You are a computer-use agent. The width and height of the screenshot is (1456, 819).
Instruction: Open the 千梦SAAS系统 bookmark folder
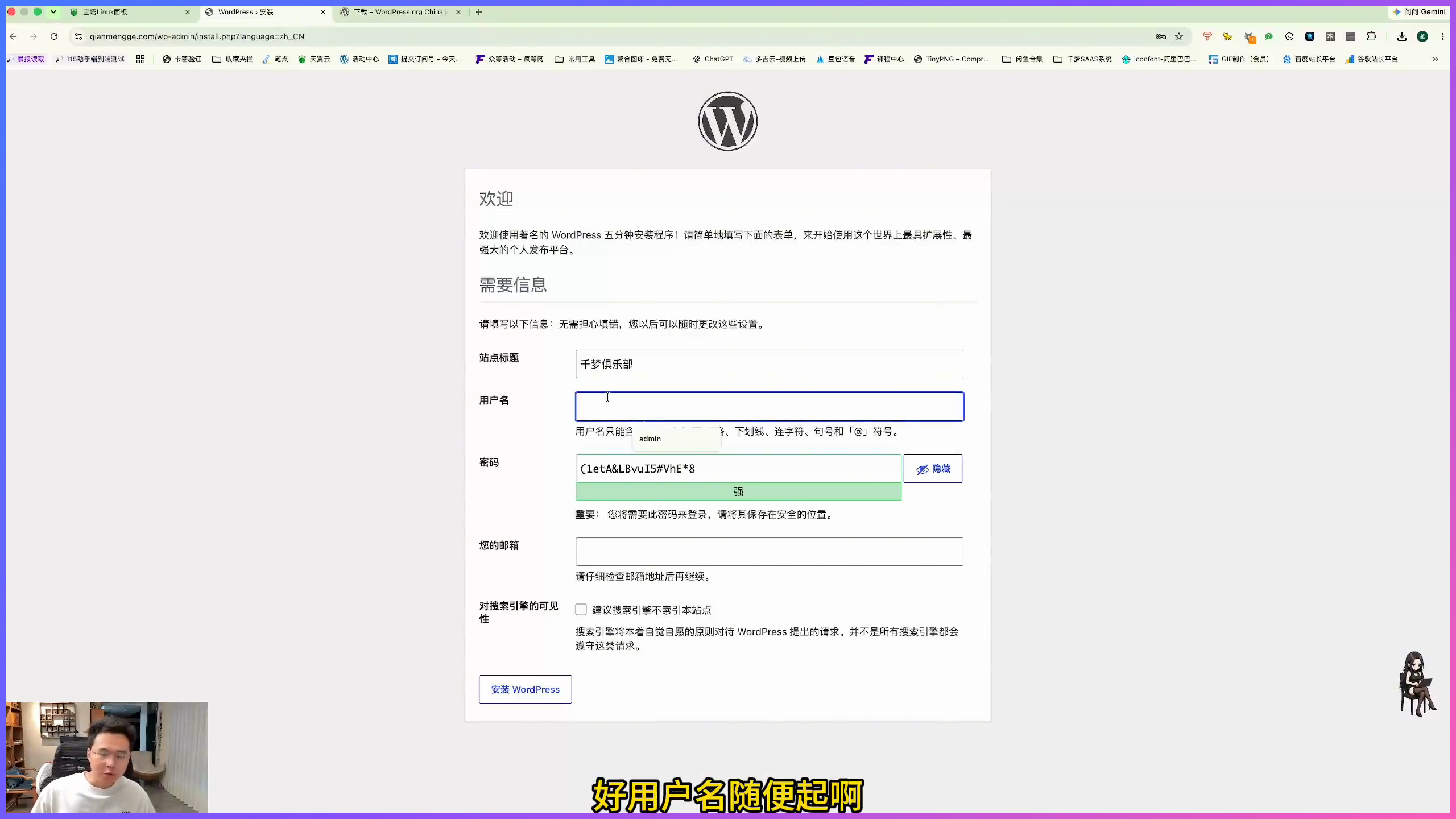click(1082, 59)
